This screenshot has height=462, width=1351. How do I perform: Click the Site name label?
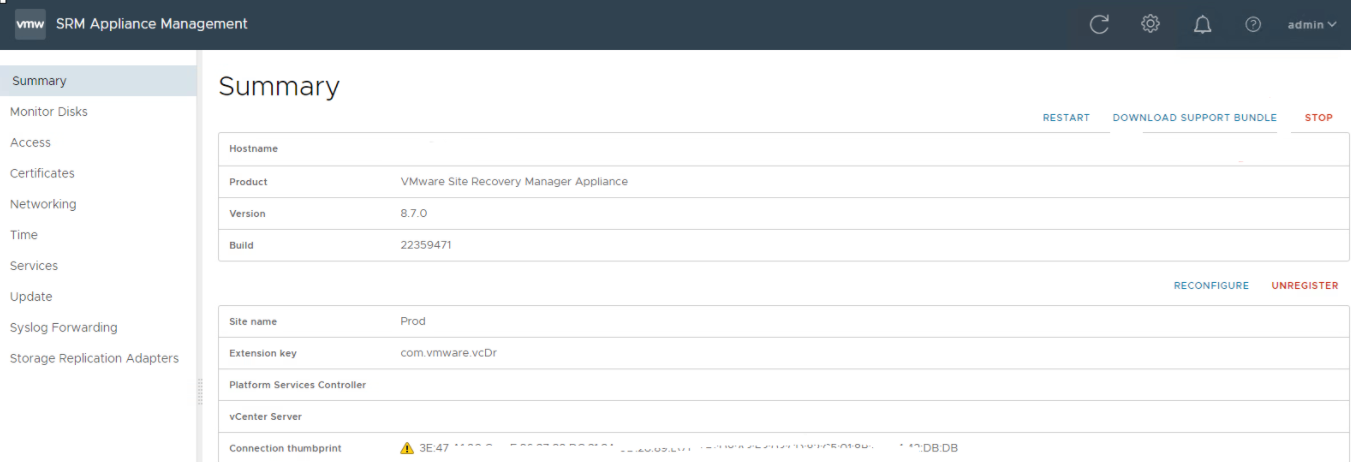coord(253,322)
